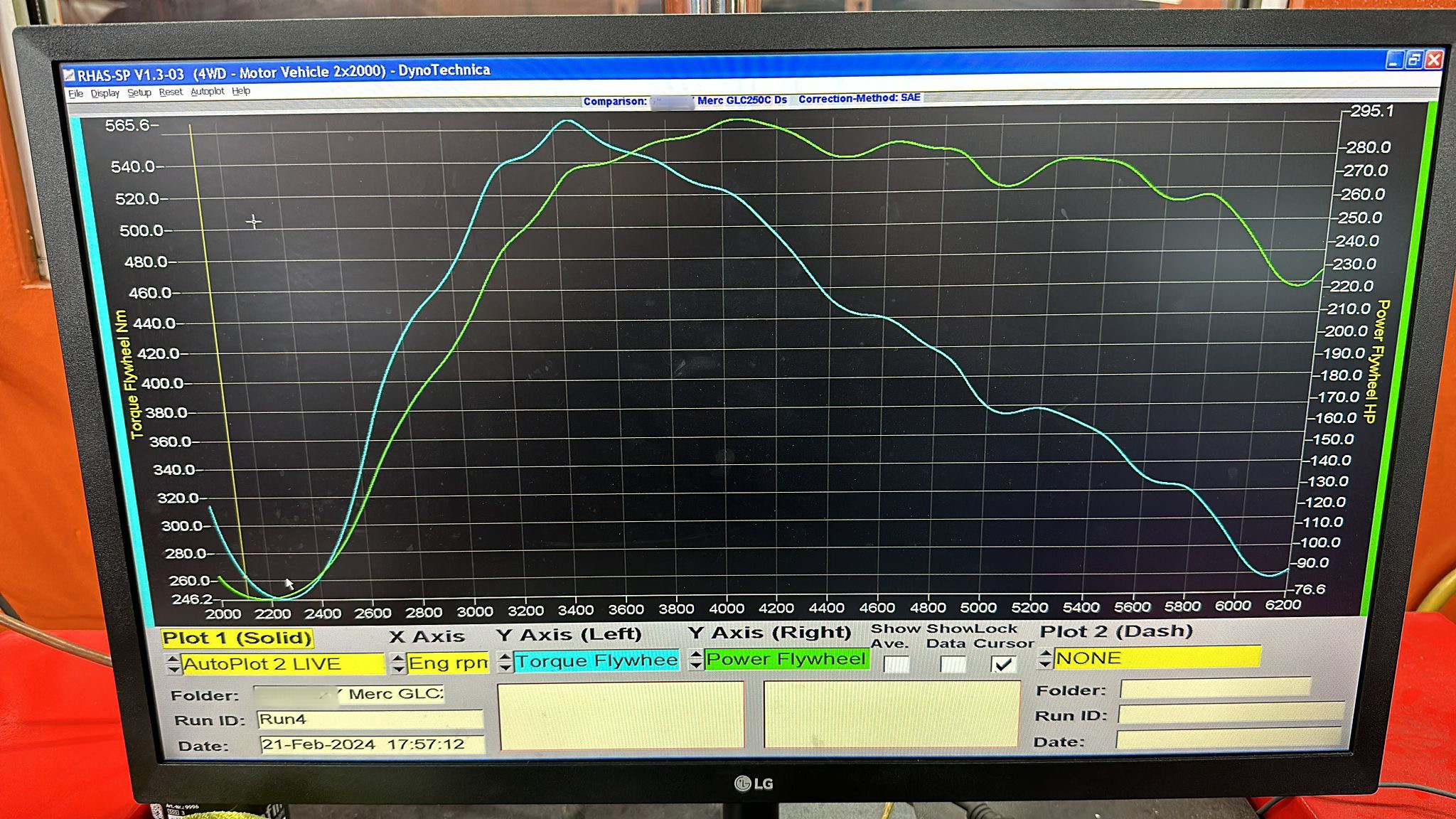
Task: Click the Torque Flywheel Nm axis title
Action: pos(128,374)
